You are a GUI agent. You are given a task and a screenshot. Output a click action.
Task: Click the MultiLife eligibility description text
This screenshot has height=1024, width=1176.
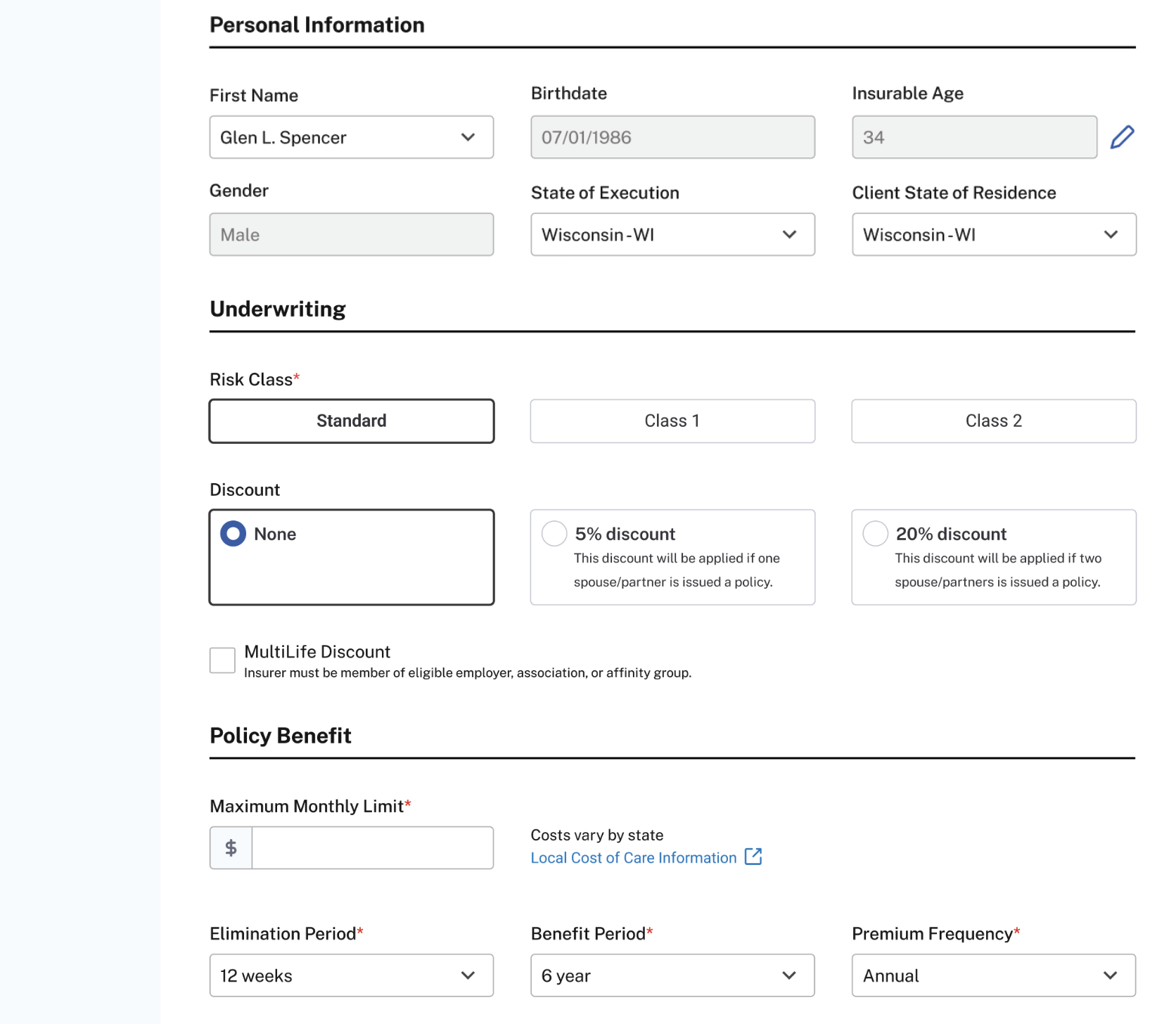point(468,673)
